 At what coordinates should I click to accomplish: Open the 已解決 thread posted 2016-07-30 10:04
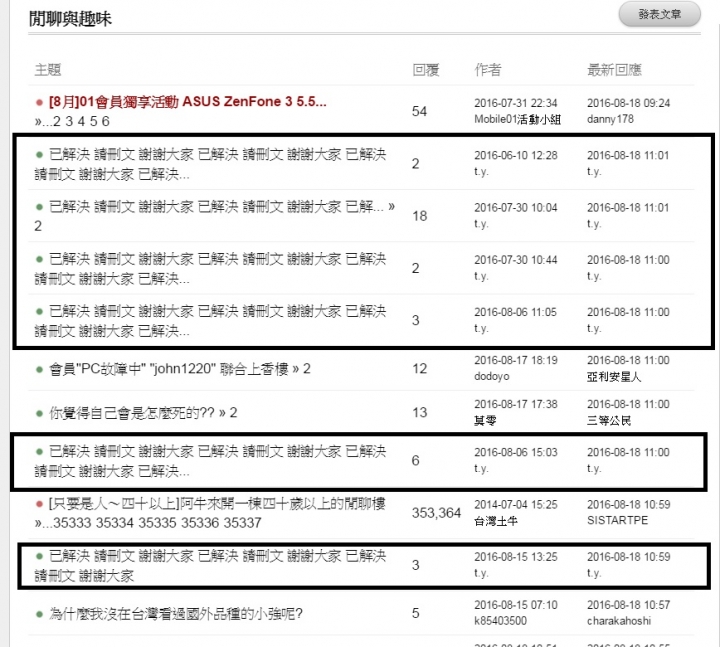[216, 207]
